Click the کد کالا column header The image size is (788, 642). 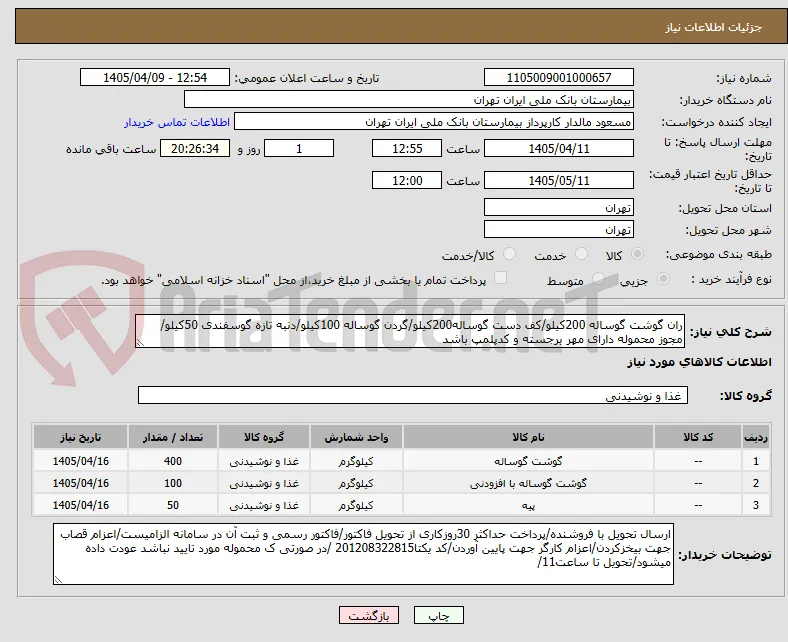(x=698, y=437)
